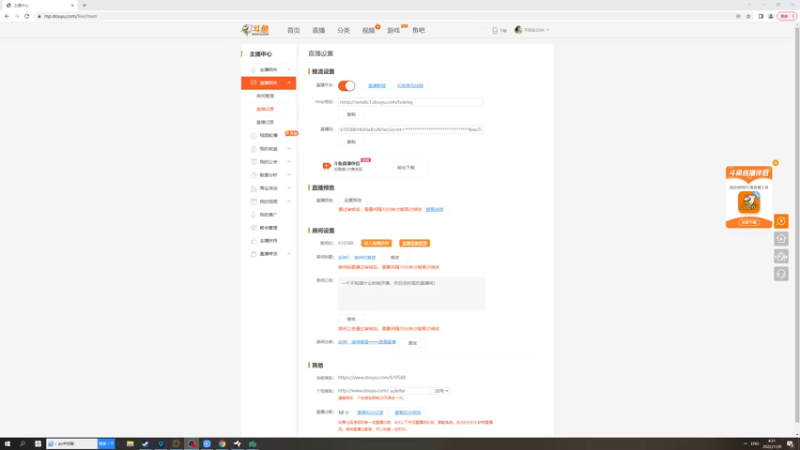Image resolution: width=800 pixels, height=450 pixels.
Task: Click the 我的收益 sidebar icon
Action: point(254,149)
